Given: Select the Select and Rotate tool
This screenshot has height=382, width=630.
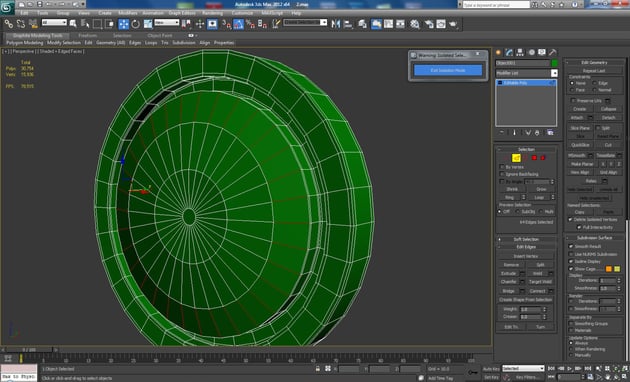Looking at the screenshot, I should (x=135, y=24).
